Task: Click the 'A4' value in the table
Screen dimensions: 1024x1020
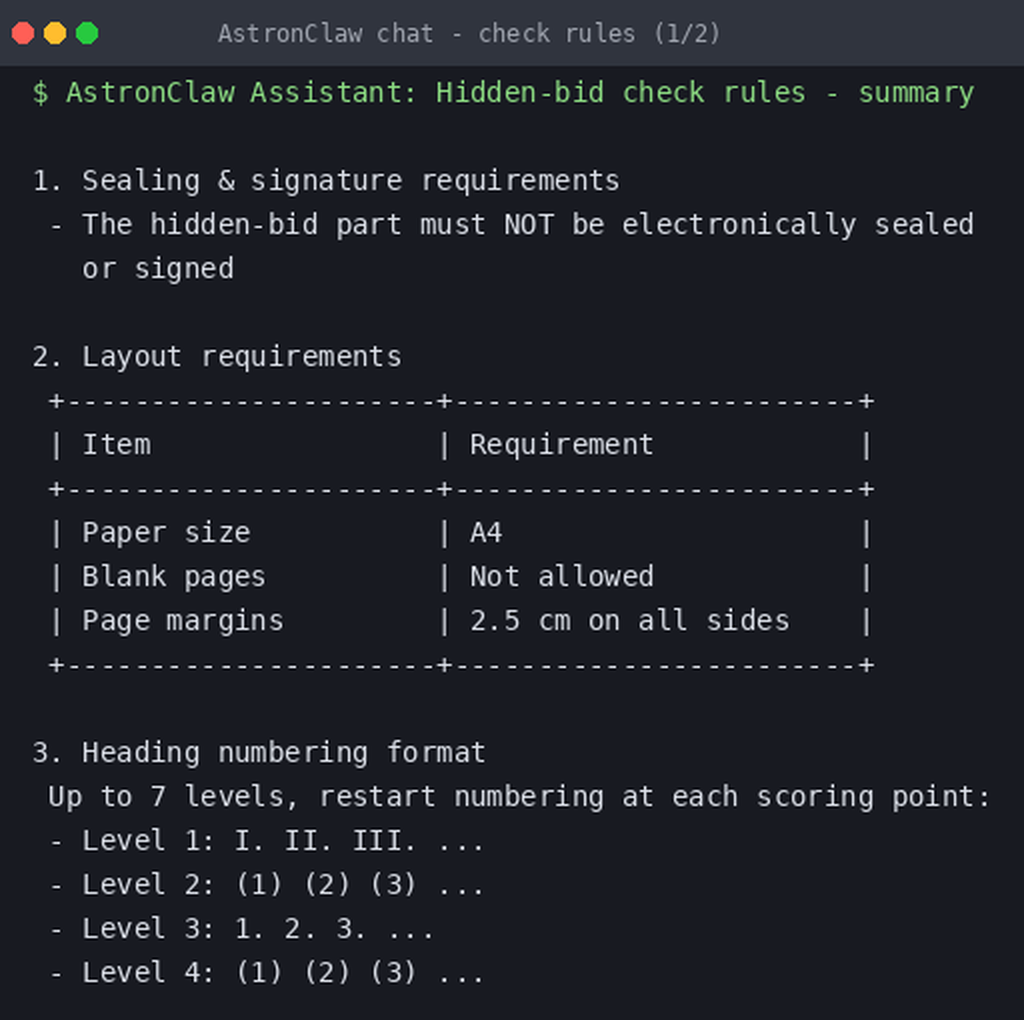Action: coord(486,533)
